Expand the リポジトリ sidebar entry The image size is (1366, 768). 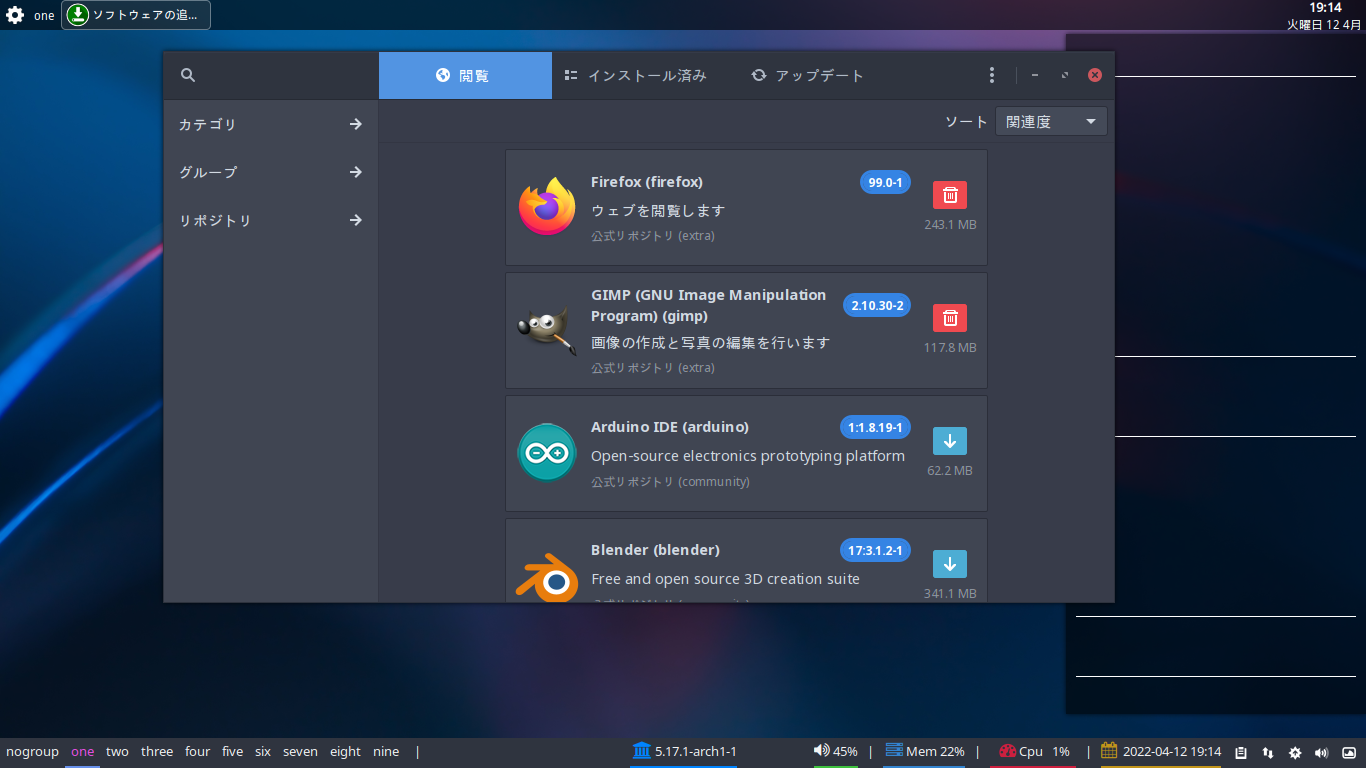[x=271, y=220]
